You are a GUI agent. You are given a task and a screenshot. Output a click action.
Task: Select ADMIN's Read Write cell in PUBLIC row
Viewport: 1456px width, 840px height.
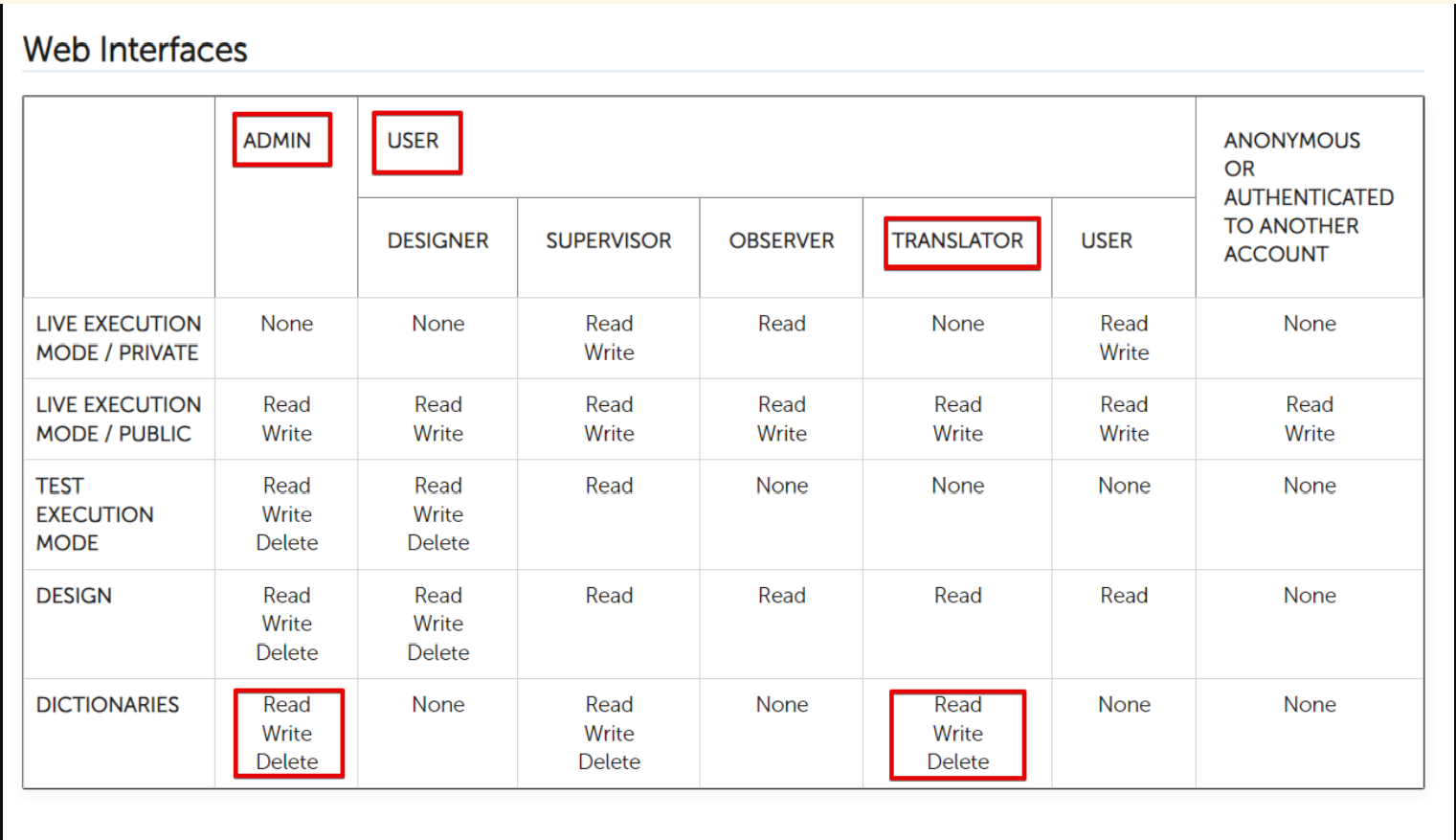click(x=287, y=419)
